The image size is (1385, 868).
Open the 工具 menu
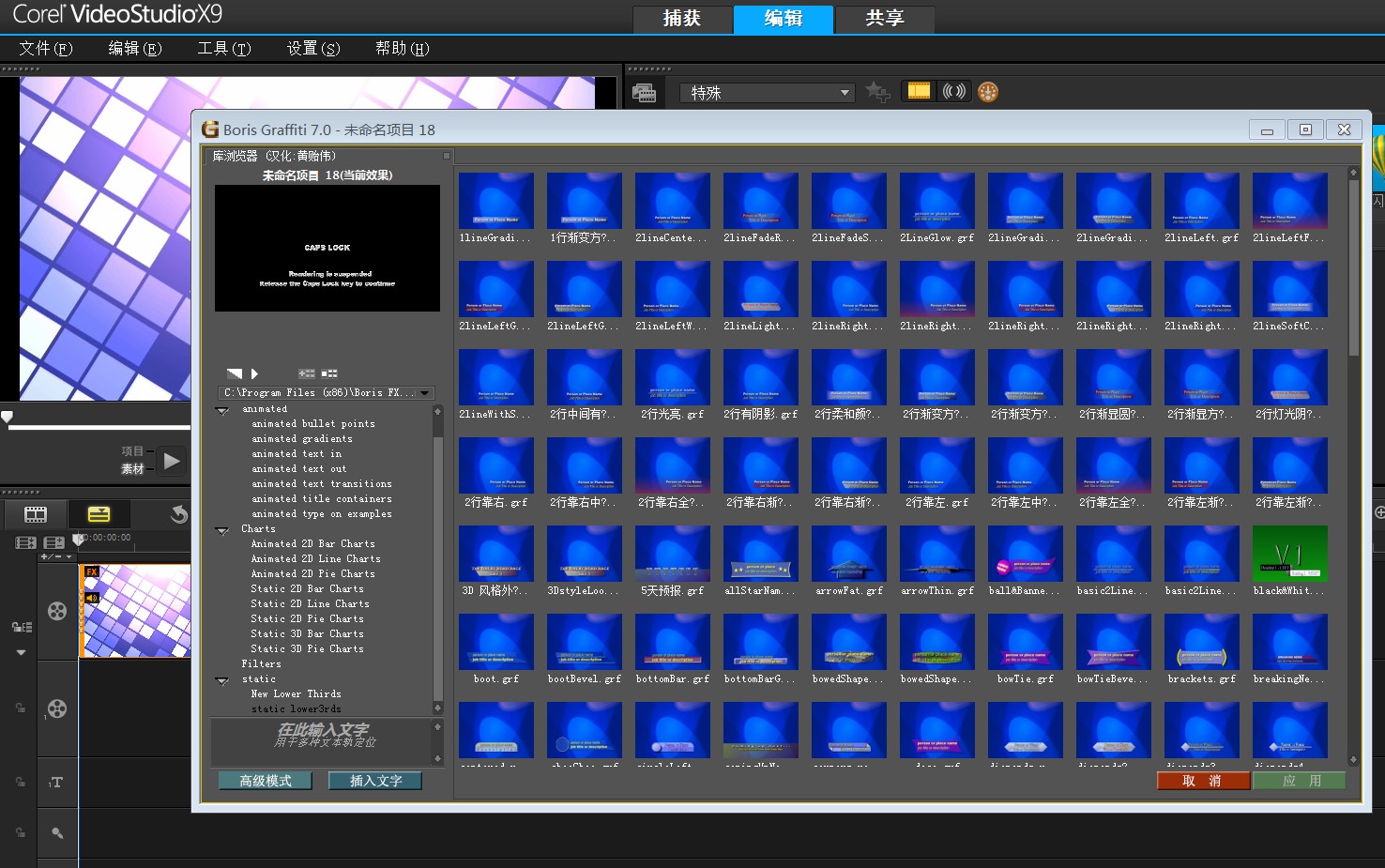point(224,49)
